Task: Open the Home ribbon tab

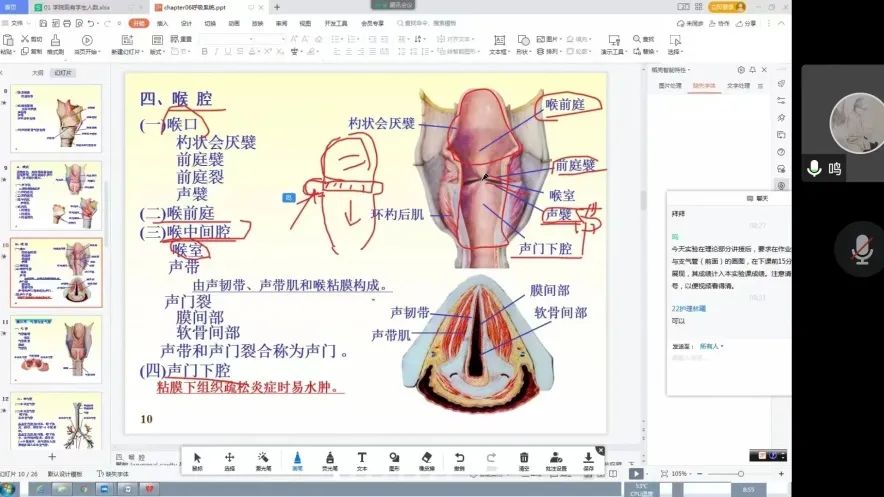Action: 139,23
